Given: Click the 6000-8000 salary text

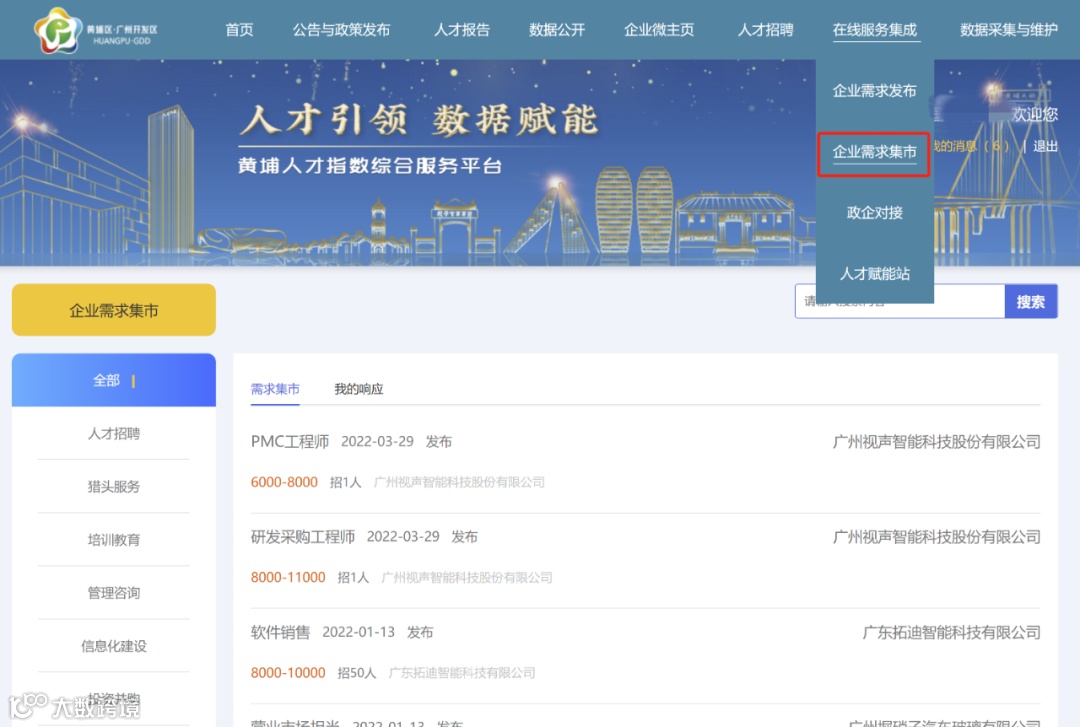Looking at the screenshot, I should pos(284,482).
